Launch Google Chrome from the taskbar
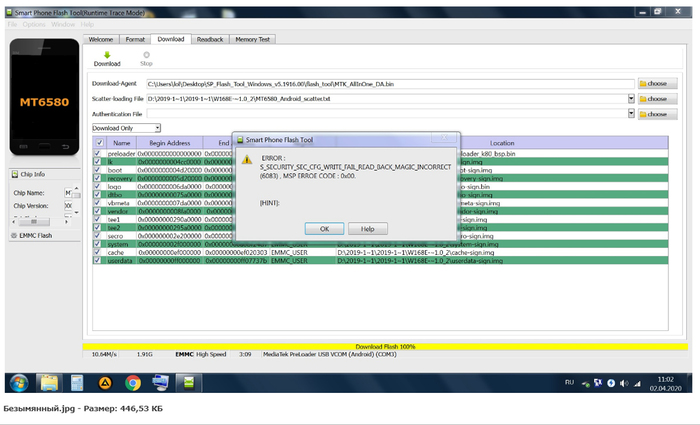The height and width of the screenshot is (425, 700). (133, 383)
